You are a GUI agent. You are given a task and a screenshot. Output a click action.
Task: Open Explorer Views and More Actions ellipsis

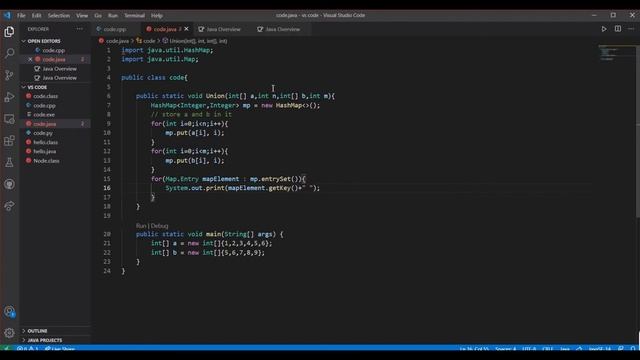click(x=79, y=29)
